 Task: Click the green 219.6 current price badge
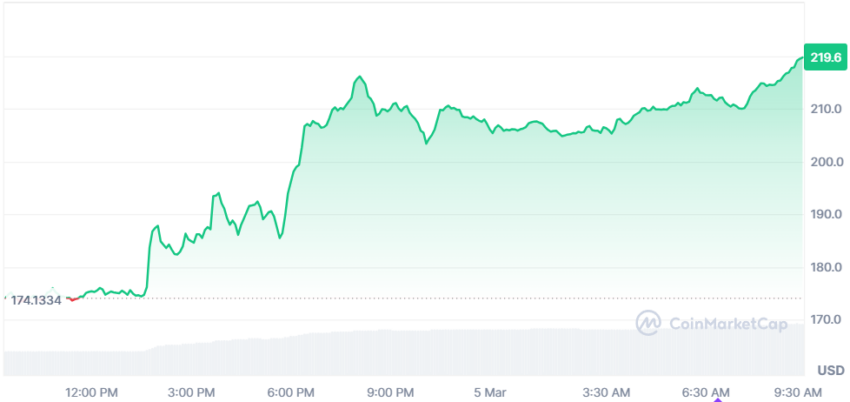[x=826, y=57]
